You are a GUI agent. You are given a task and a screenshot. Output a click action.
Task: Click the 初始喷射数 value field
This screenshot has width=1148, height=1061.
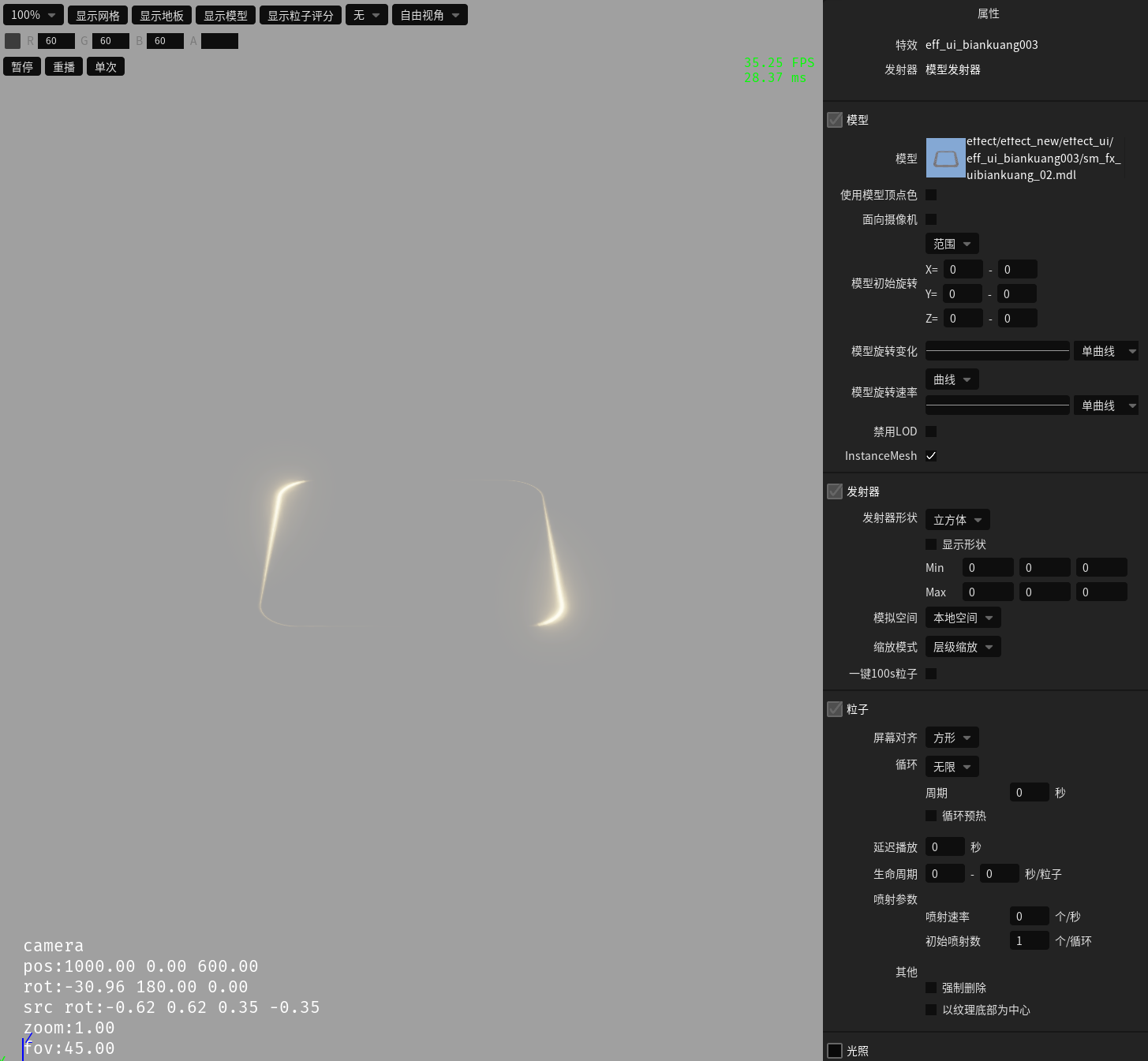click(x=1030, y=941)
